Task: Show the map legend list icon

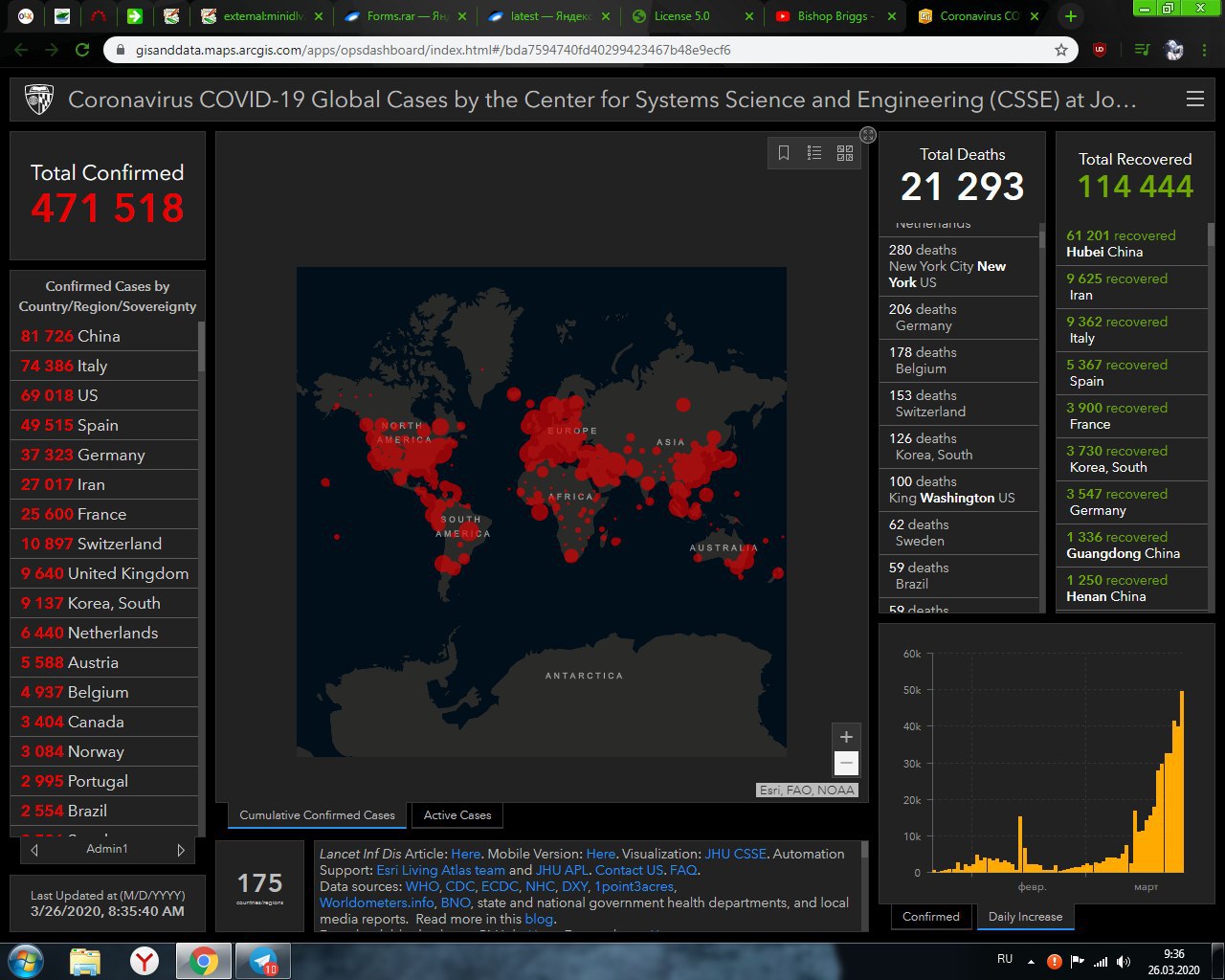Action: pyautogui.click(x=814, y=152)
